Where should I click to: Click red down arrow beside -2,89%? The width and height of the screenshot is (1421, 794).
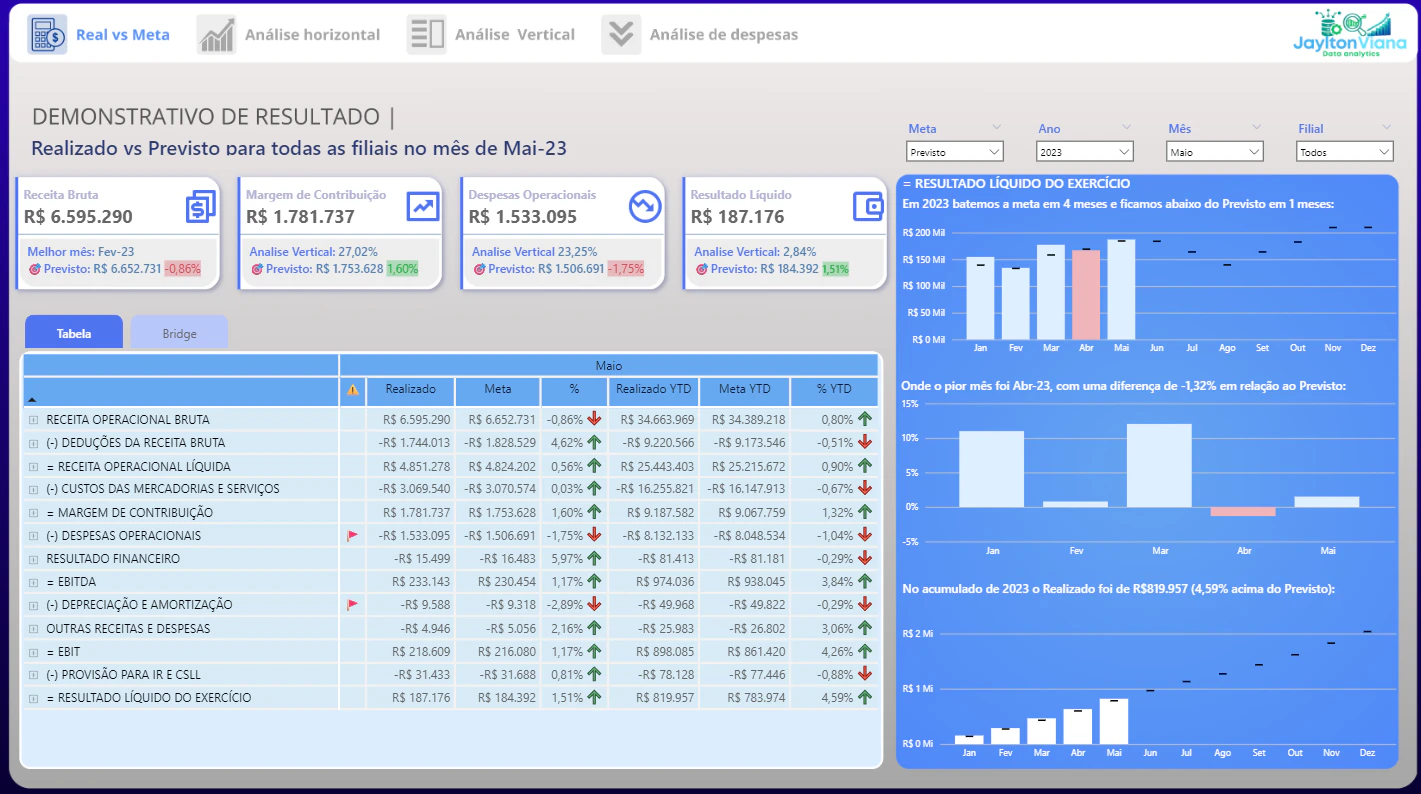click(594, 605)
